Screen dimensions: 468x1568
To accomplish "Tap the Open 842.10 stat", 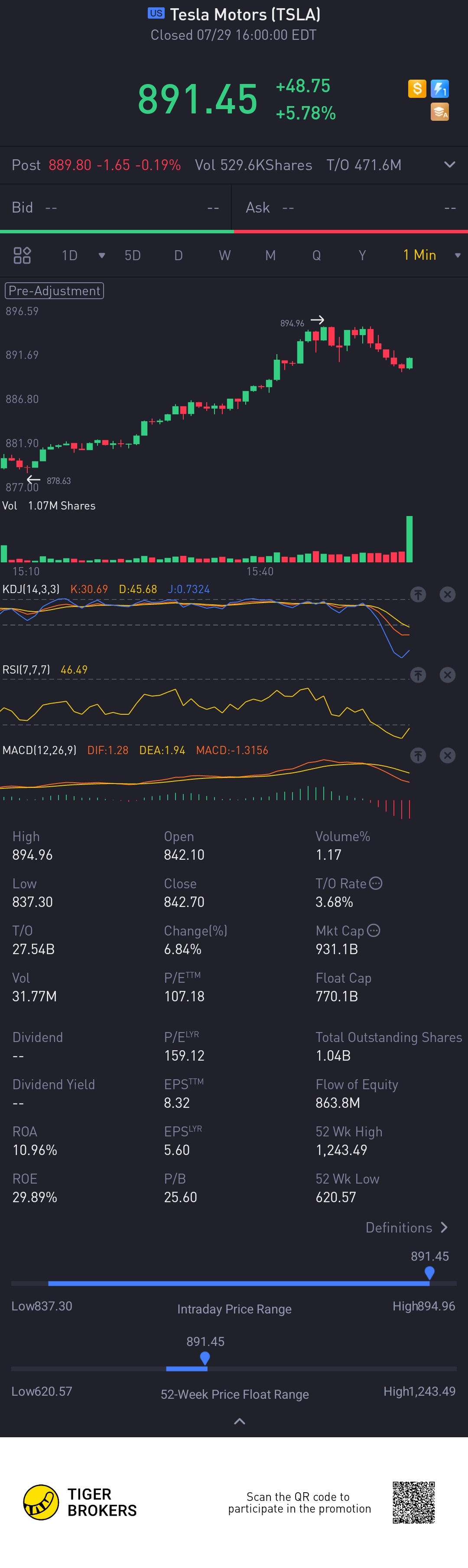I will coord(184,845).
